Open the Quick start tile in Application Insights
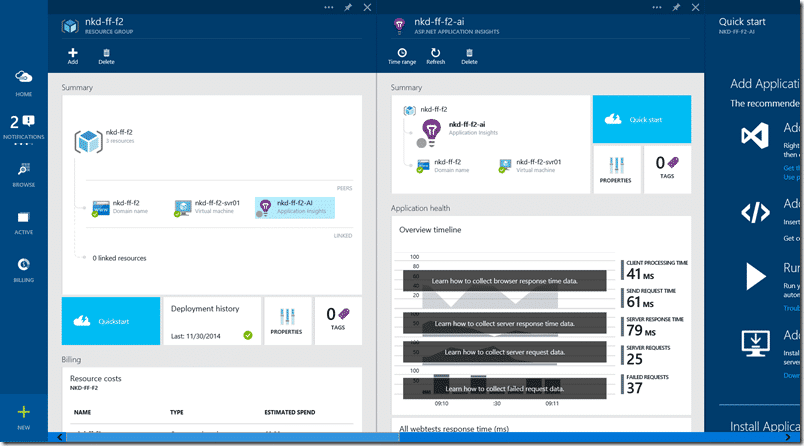804x446 pixels. [641, 119]
